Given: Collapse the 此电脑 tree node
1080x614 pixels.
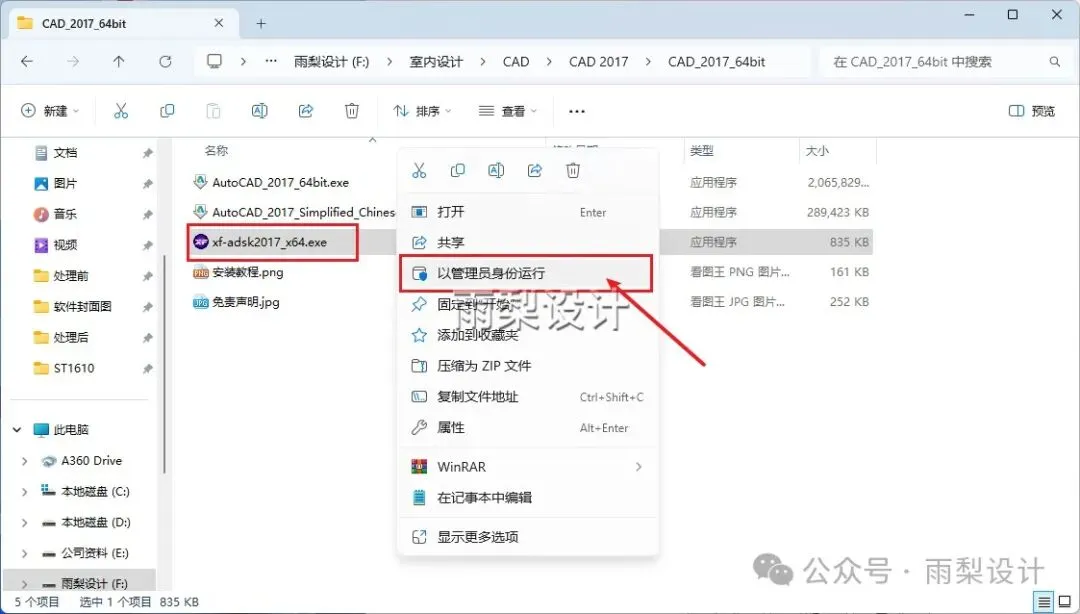Looking at the screenshot, I should (x=17, y=430).
